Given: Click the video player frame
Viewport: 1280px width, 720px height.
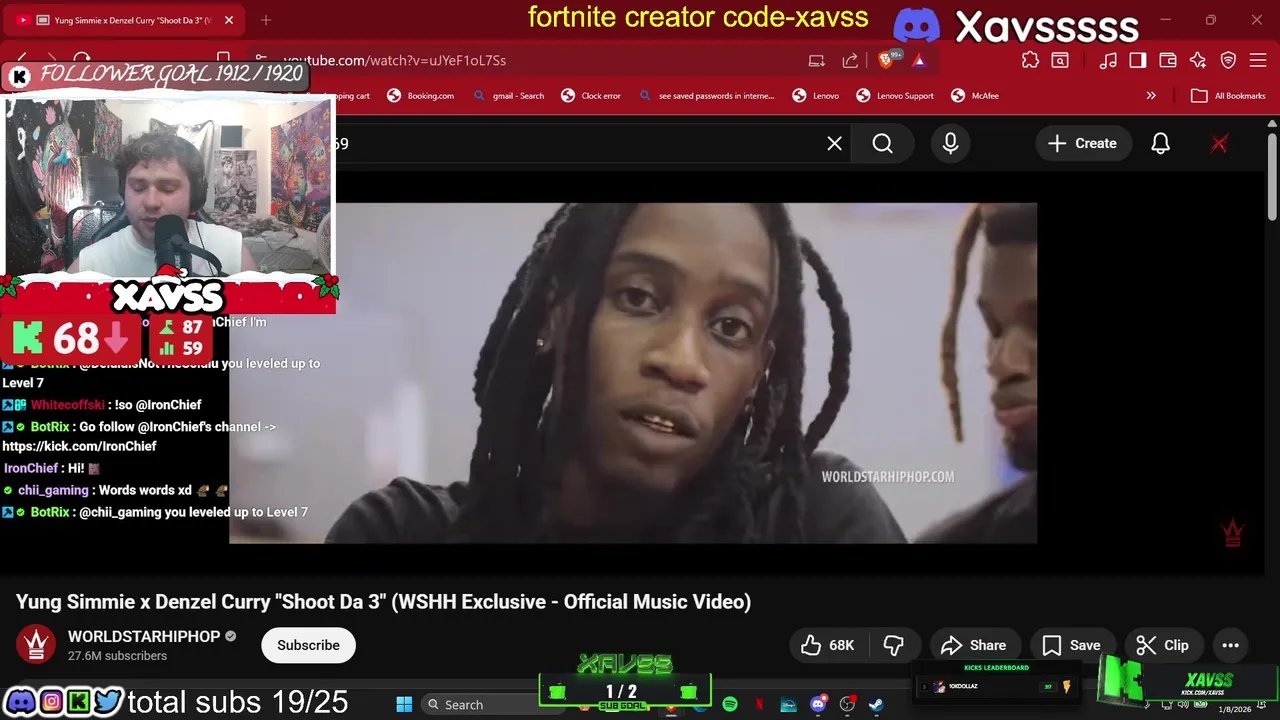Looking at the screenshot, I should tap(633, 373).
